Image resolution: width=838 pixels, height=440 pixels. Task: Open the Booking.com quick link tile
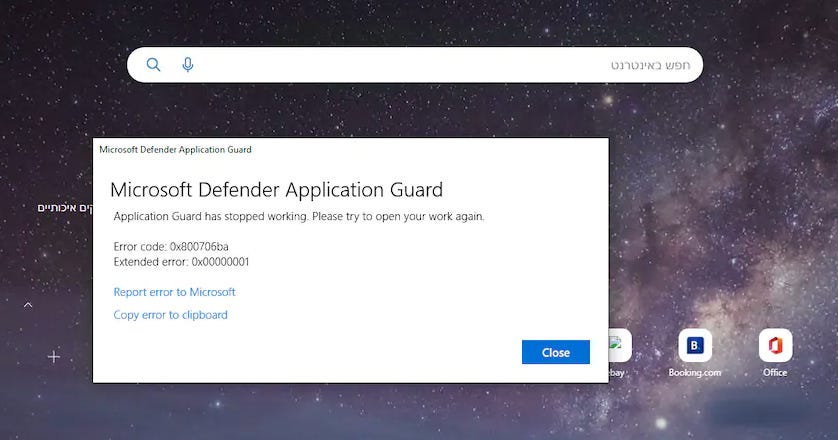click(x=695, y=345)
